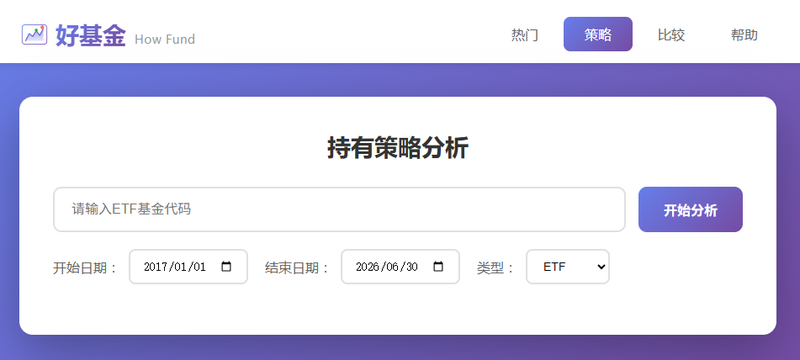This screenshot has width=800, height=360.
Task: Go to the 比较 nav tab
Action: pyautogui.click(x=671, y=35)
